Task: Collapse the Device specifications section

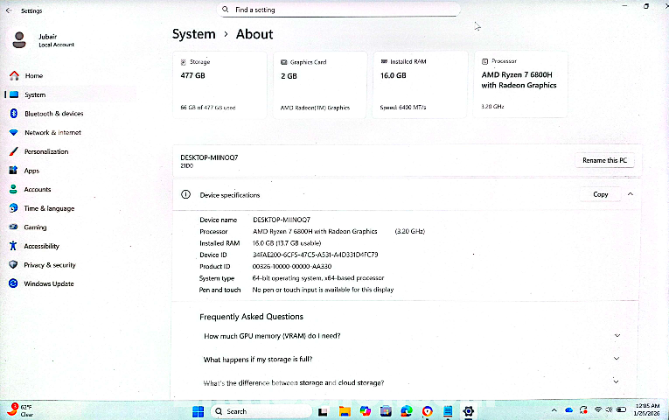Action: click(630, 194)
